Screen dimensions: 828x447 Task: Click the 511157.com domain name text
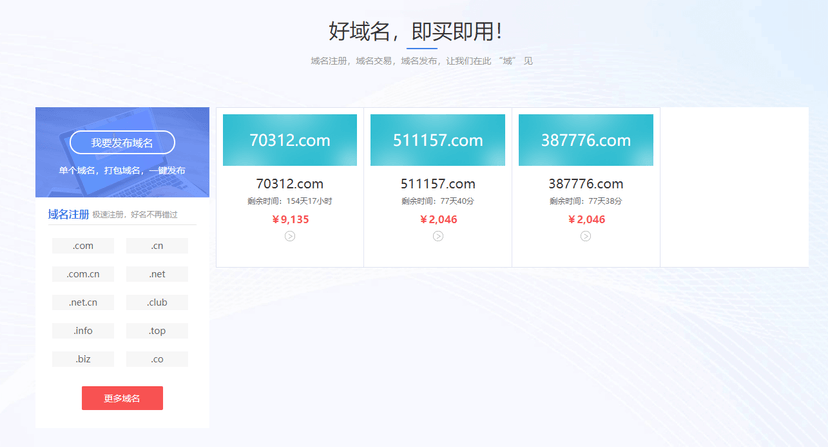pyautogui.click(x=438, y=184)
